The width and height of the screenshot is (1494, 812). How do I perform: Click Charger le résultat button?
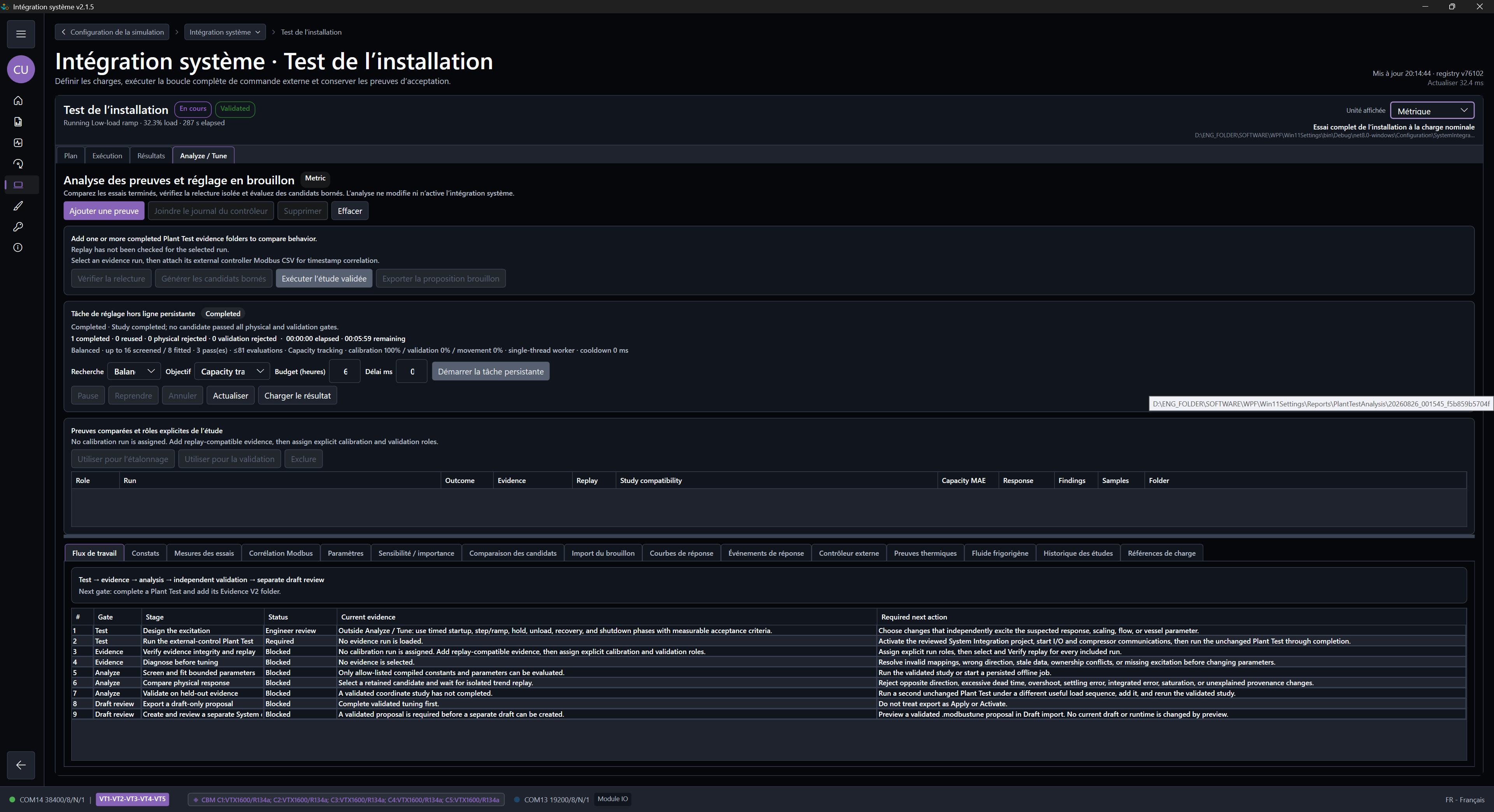pyautogui.click(x=298, y=396)
